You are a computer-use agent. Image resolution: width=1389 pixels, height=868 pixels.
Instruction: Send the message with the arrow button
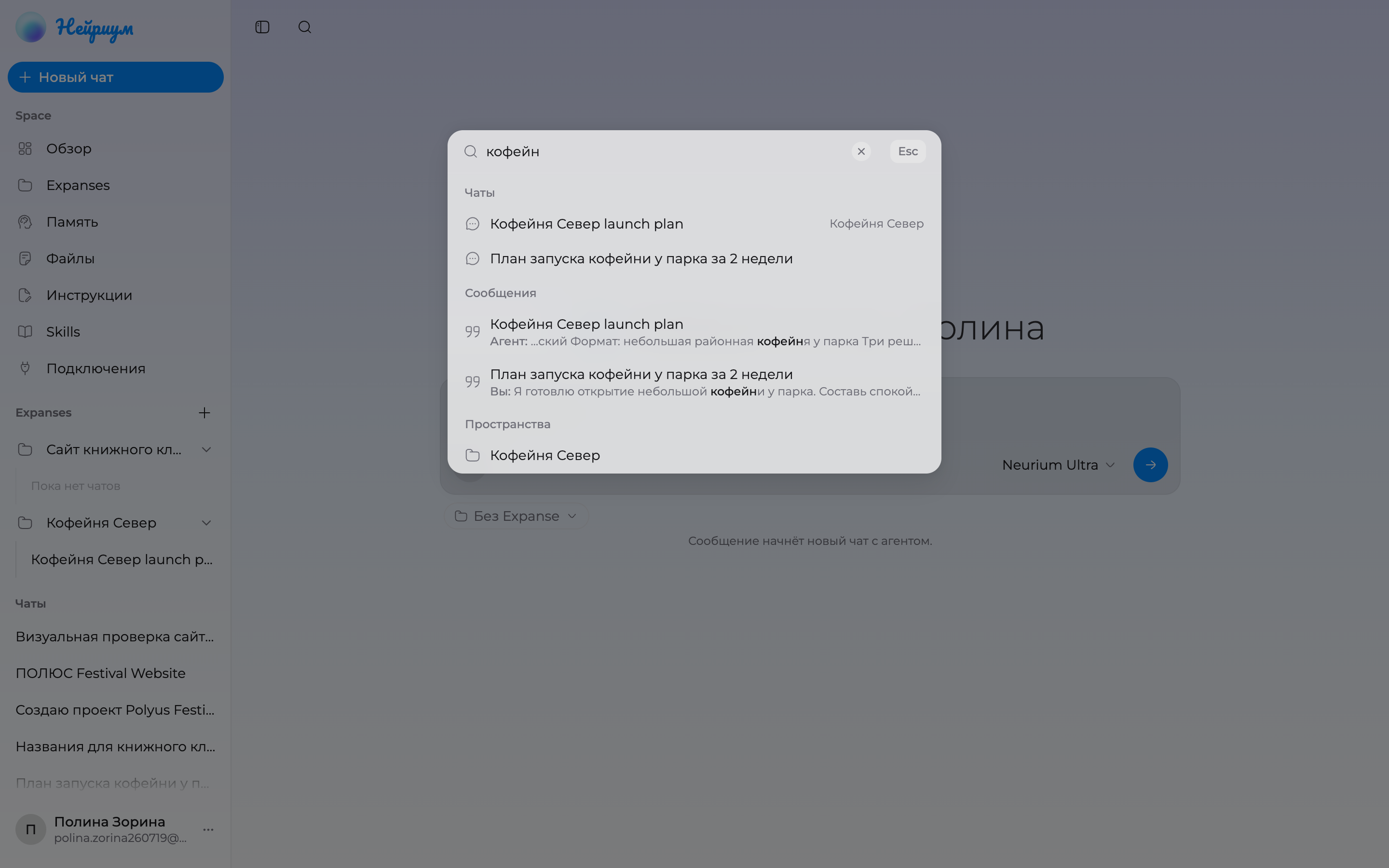[1150, 465]
